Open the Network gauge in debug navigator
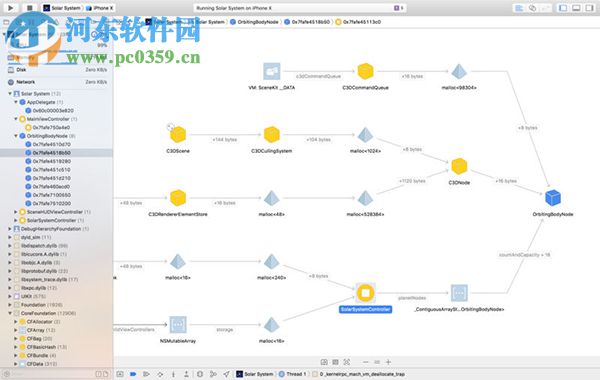Image resolution: width=600 pixels, height=380 pixels. point(57,82)
